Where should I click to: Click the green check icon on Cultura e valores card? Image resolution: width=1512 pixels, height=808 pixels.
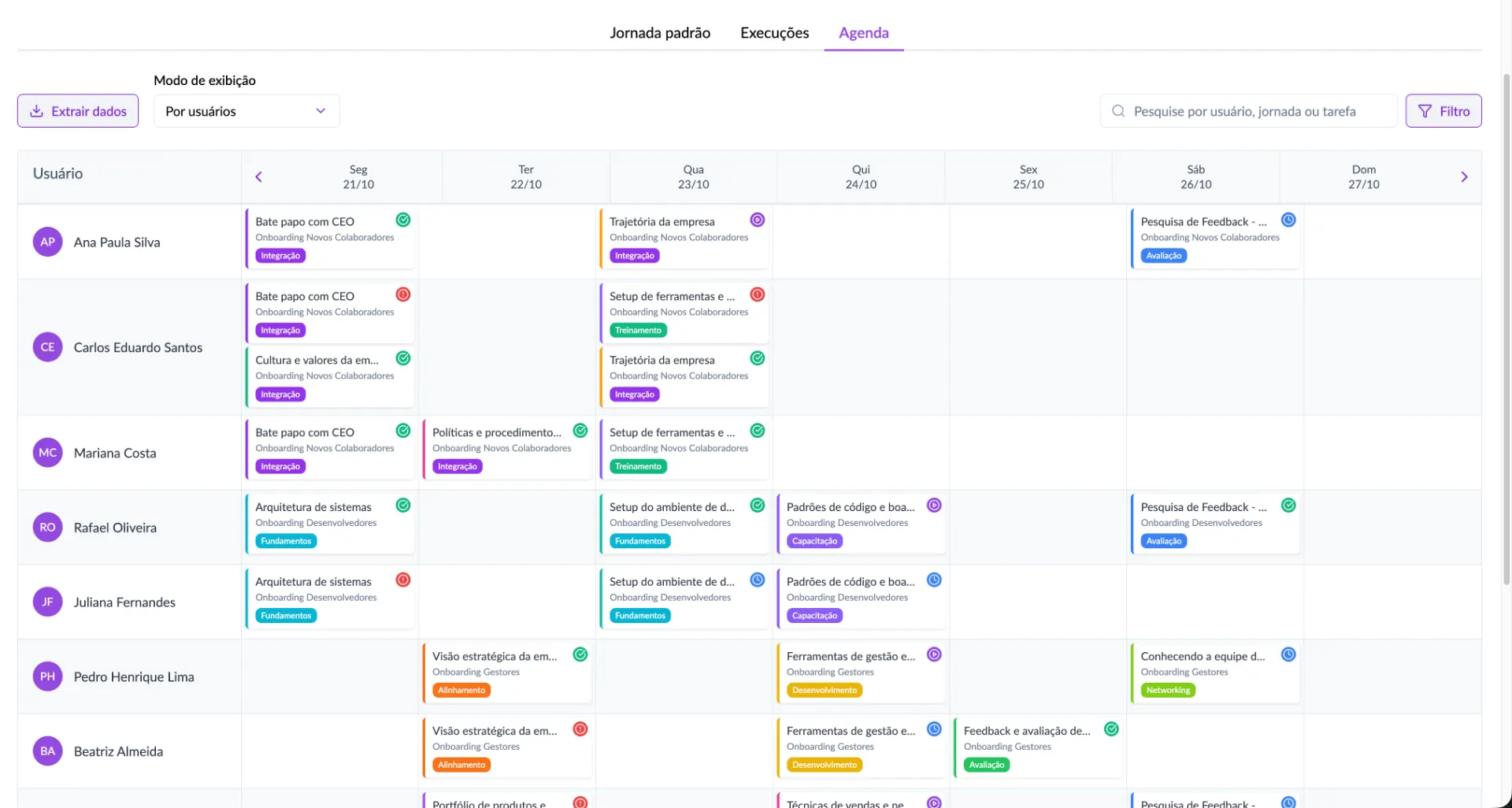click(403, 358)
